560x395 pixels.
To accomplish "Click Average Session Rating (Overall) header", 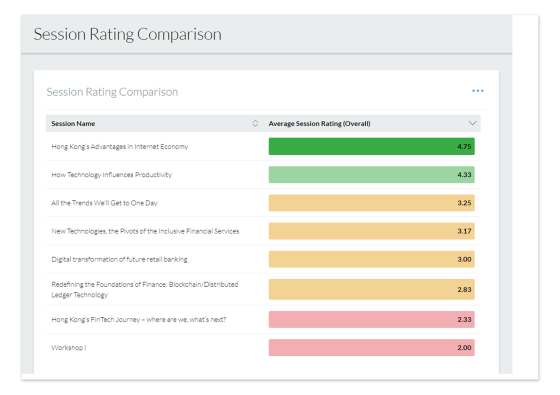I will [x=319, y=124].
